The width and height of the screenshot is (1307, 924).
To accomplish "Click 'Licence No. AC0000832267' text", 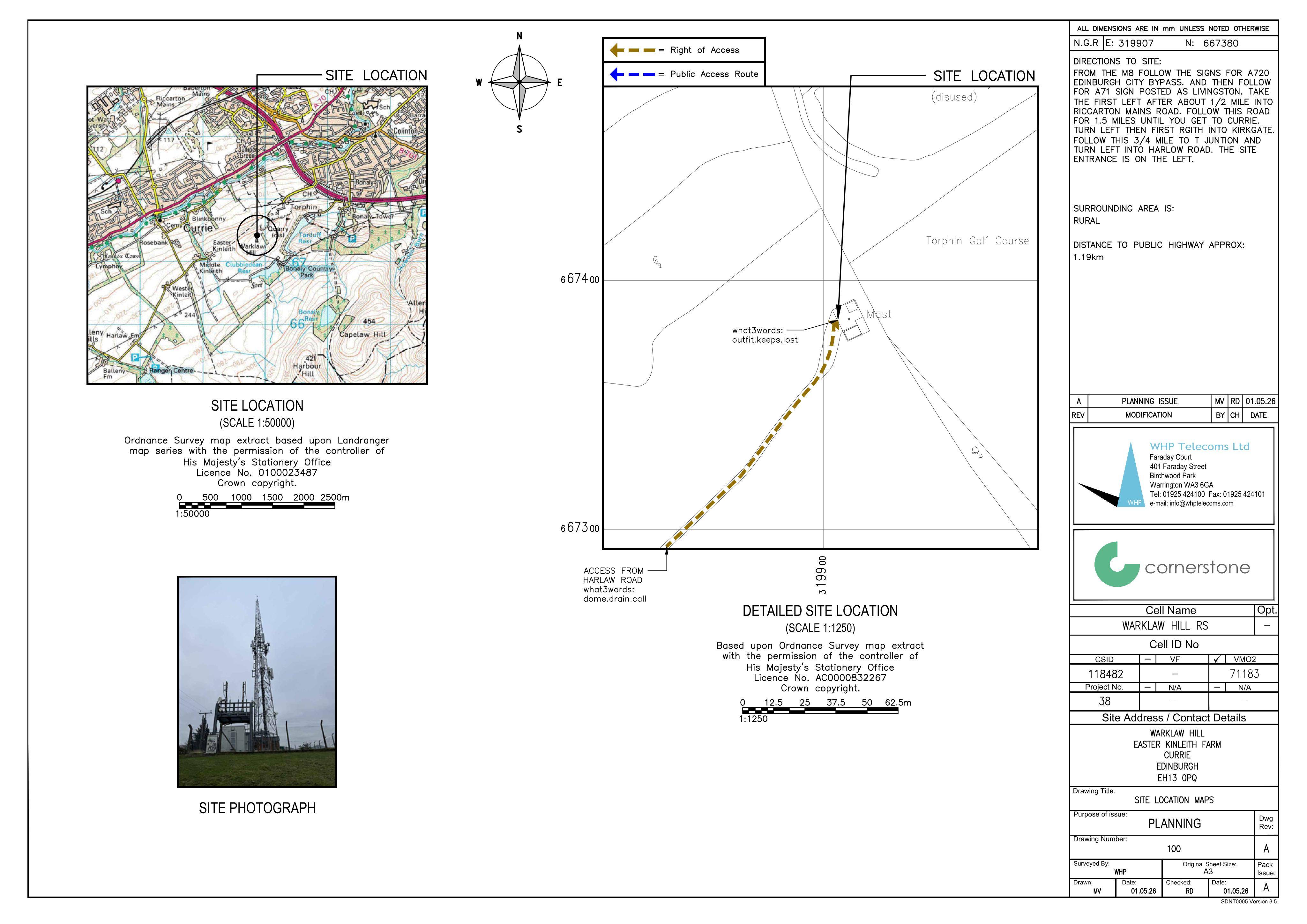I will pos(820,678).
